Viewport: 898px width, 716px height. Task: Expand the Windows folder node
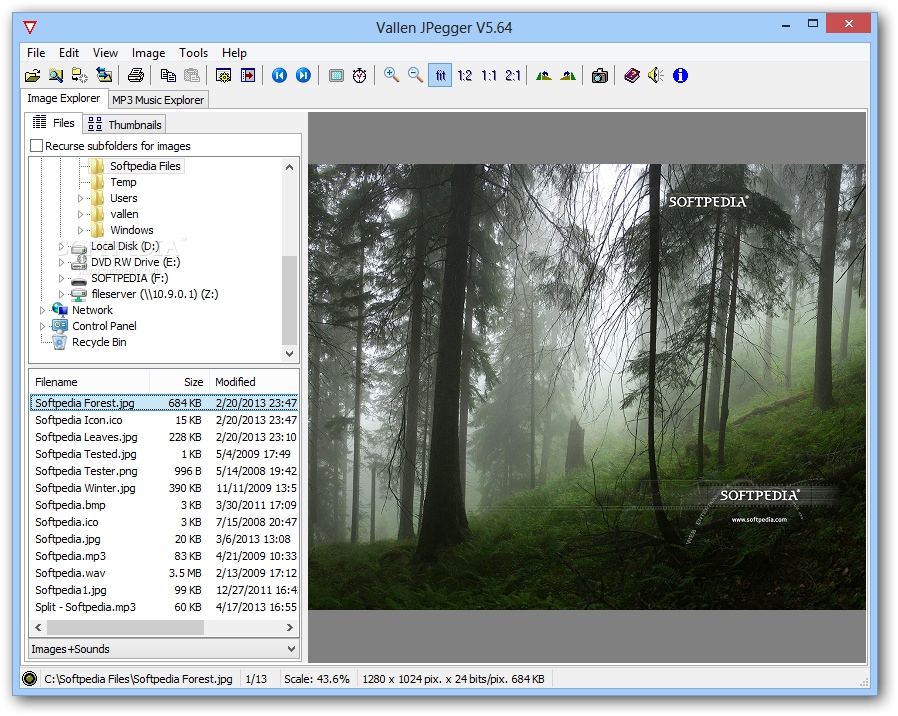coord(80,230)
